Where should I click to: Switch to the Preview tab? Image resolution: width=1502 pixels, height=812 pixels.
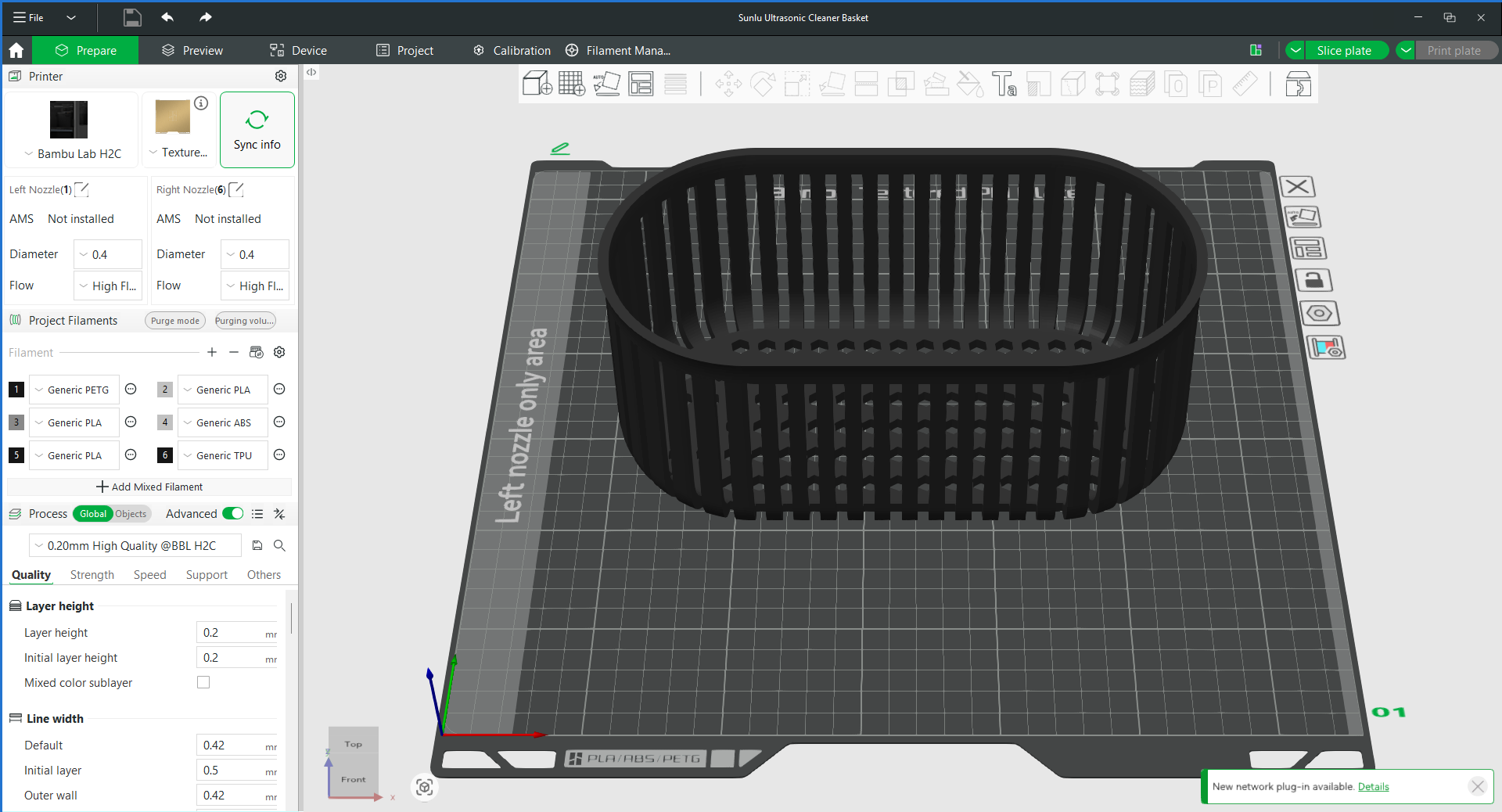[x=192, y=50]
